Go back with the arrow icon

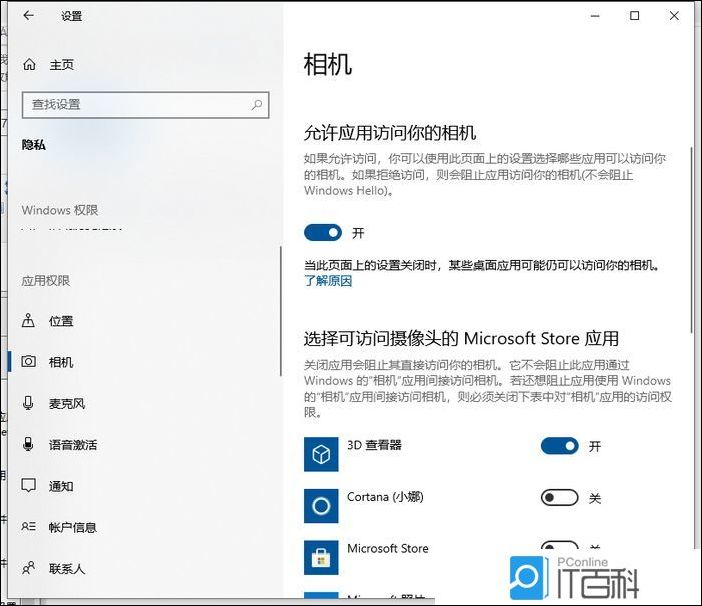click(29, 16)
